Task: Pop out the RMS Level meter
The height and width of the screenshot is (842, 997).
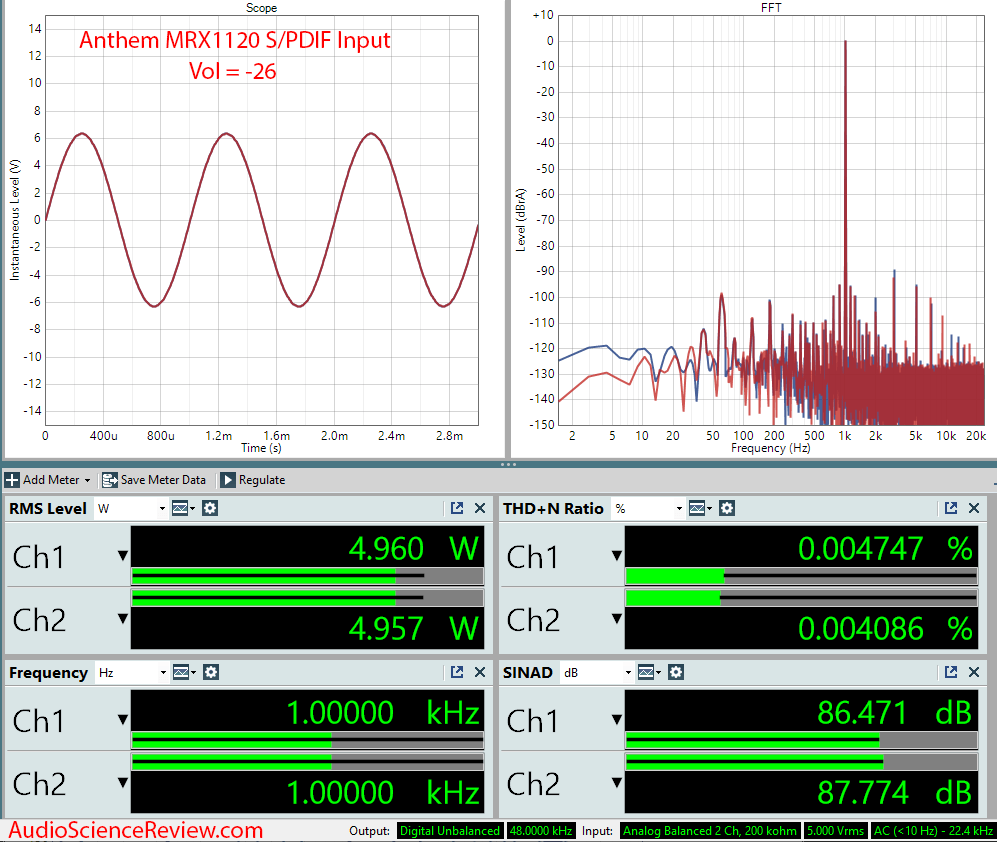Action: (x=457, y=507)
